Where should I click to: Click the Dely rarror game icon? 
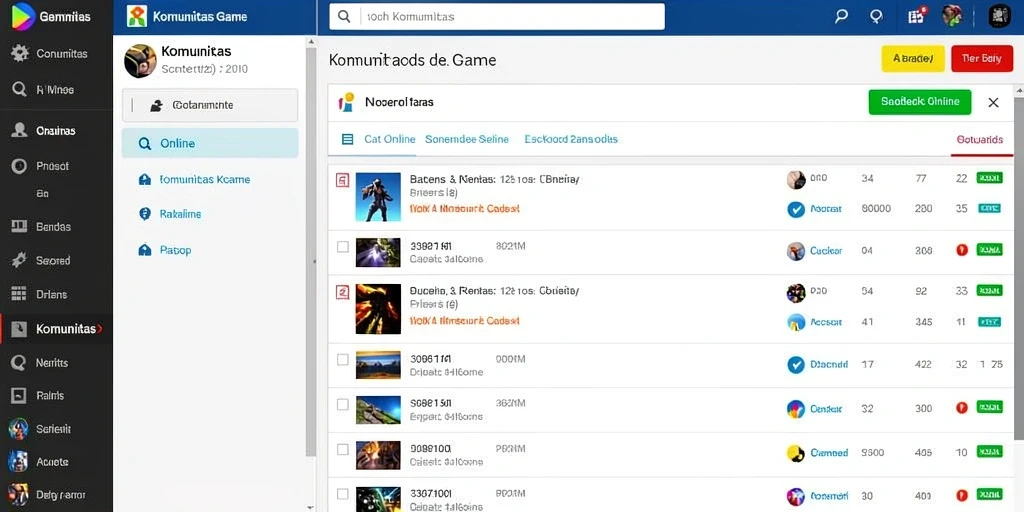click(x=18, y=494)
